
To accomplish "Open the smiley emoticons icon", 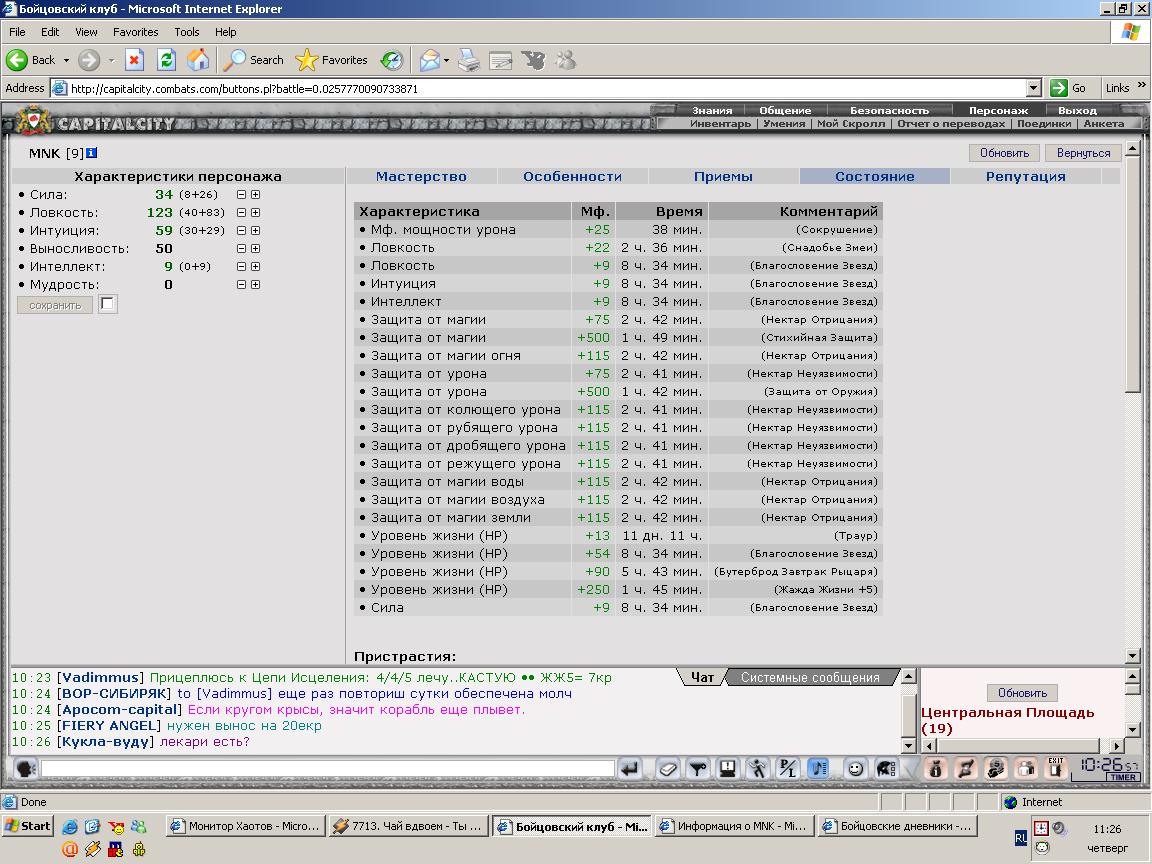I will 855,769.
